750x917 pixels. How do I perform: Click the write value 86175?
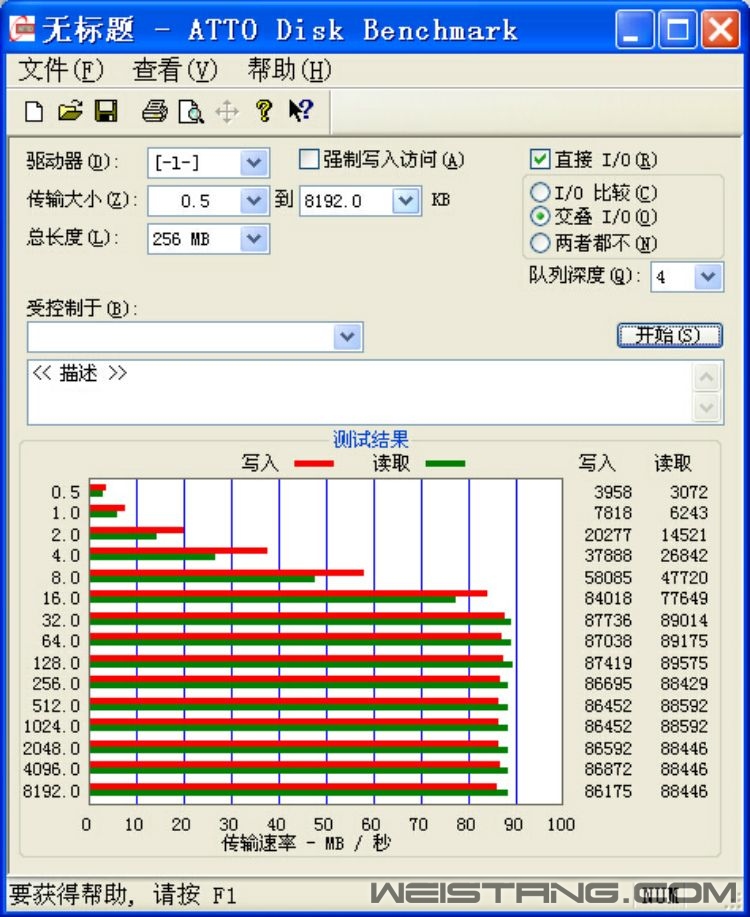coord(608,791)
